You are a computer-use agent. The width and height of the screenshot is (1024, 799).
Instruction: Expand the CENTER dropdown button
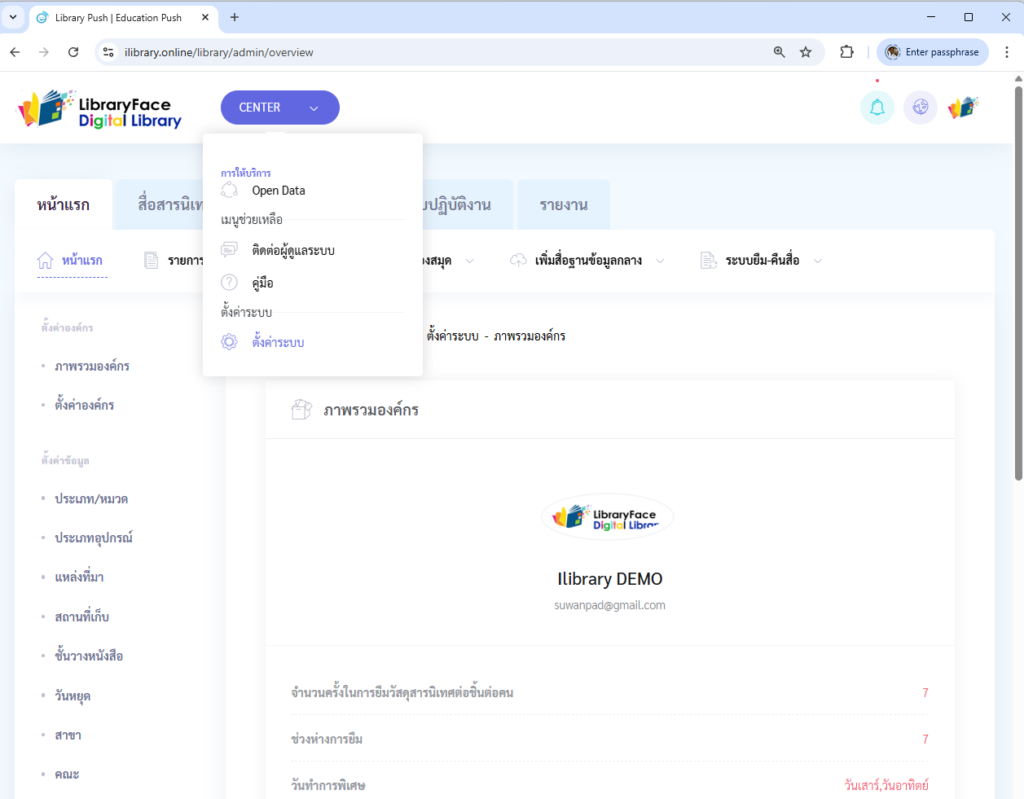point(280,108)
